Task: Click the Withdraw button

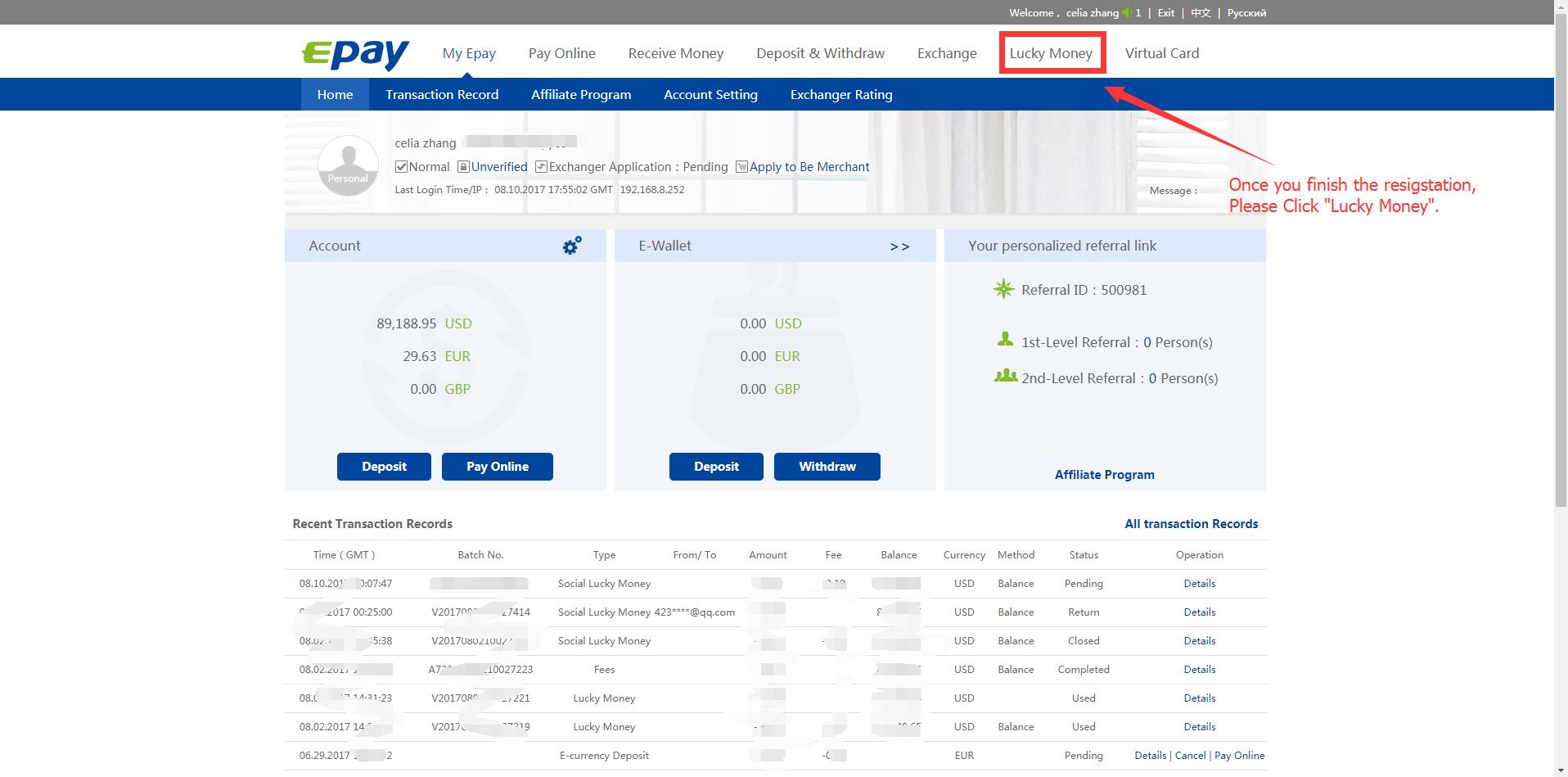Action: tap(827, 467)
